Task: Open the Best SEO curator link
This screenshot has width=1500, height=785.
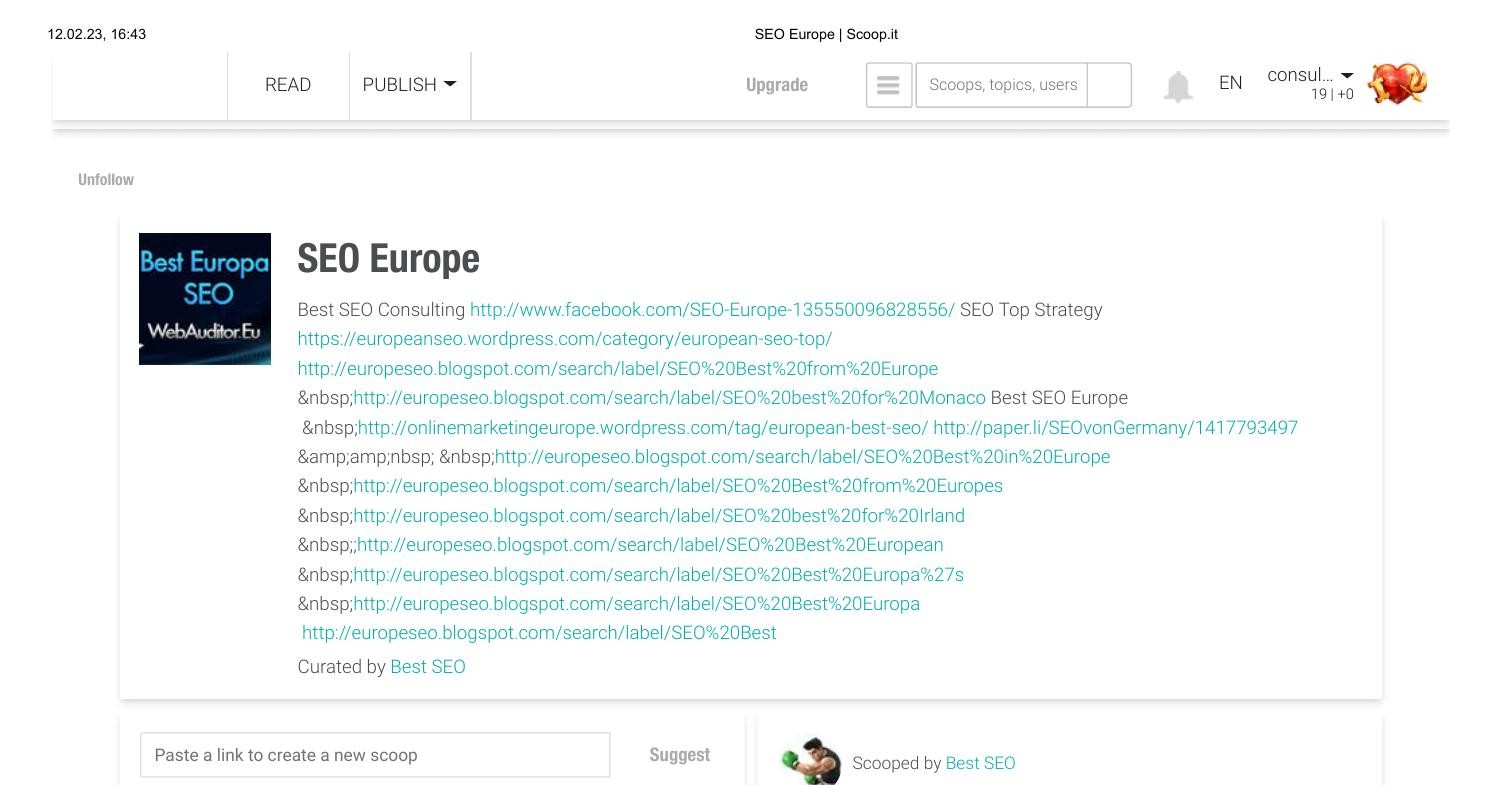Action: [x=428, y=666]
